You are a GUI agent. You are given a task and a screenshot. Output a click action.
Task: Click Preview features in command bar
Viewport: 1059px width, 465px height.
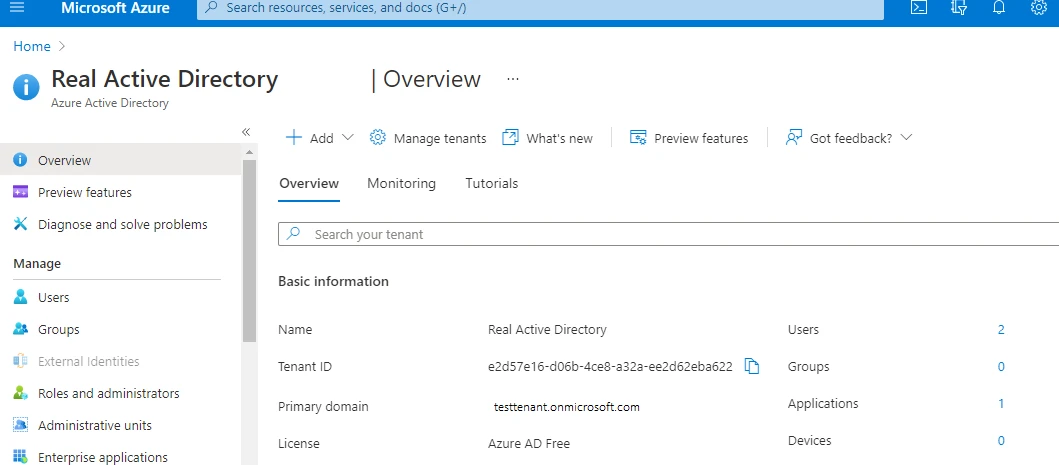pyautogui.click(x=689, y=138)
